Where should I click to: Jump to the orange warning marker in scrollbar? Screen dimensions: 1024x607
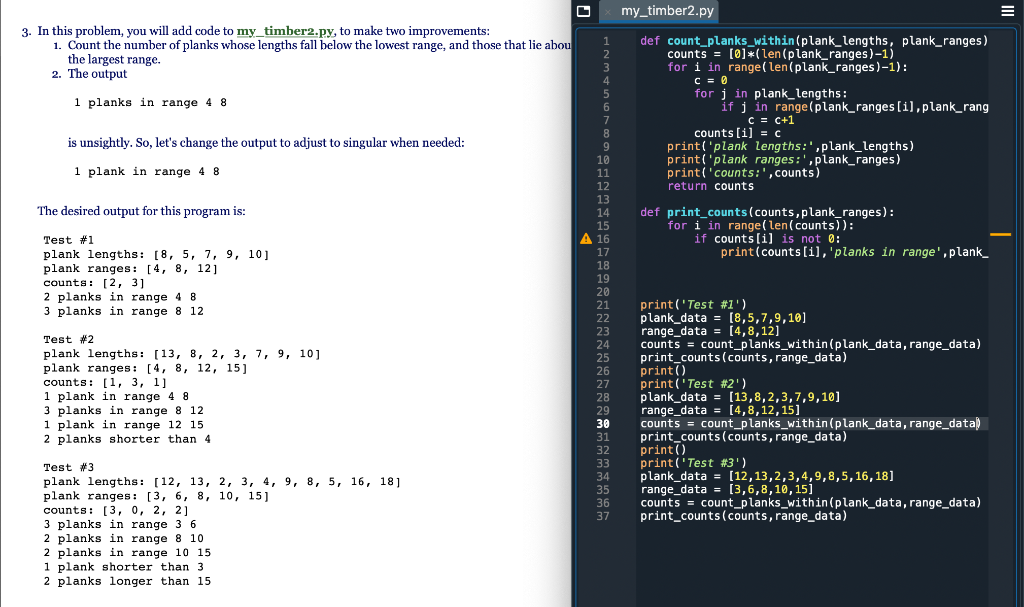click(1000, 234)
